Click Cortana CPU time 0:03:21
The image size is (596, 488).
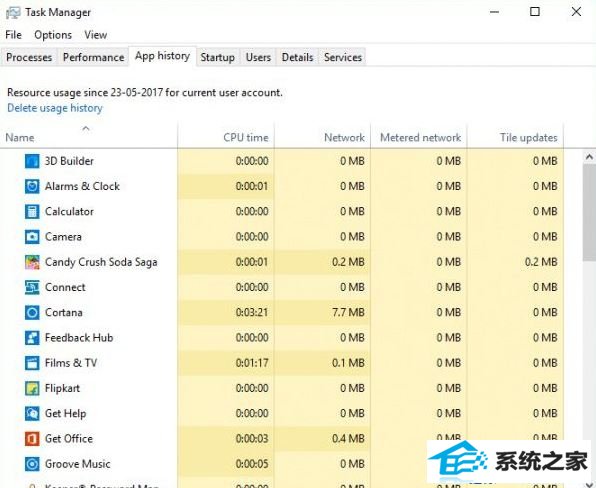coord(252,312)
